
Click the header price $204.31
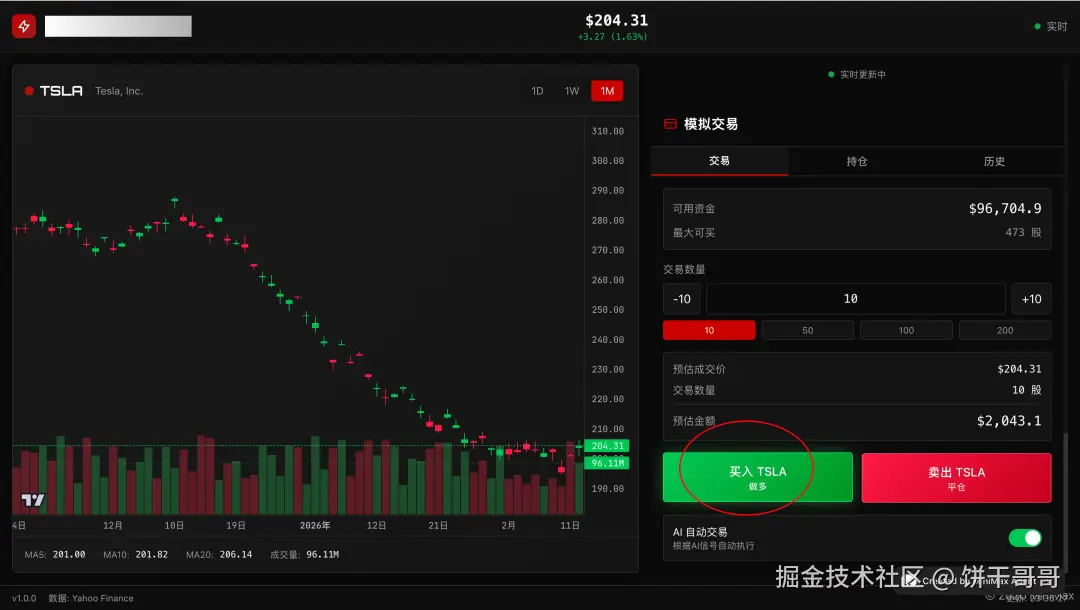point(616,21)
